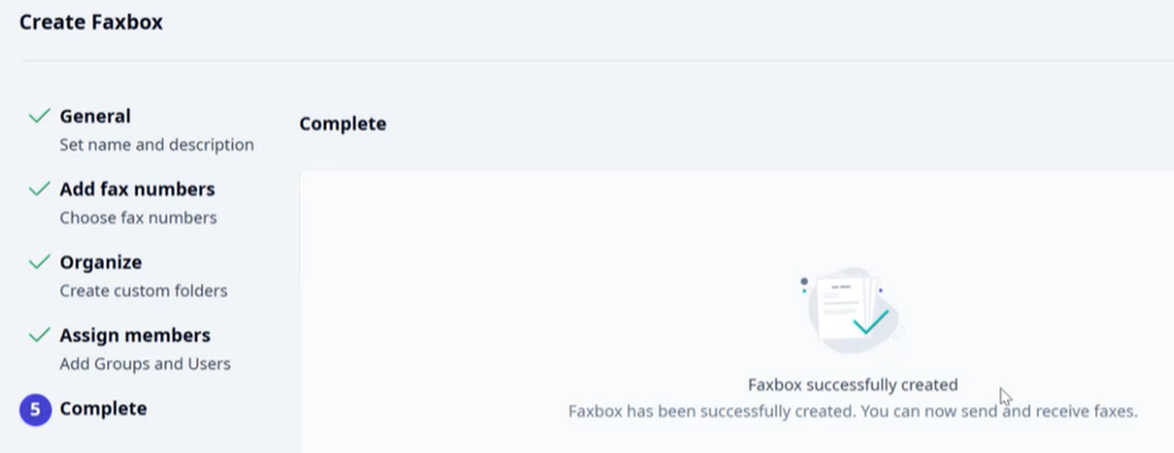Click the checkmark icon next to Assign members
The image size is (1174, 453).
tap(39, 335)
